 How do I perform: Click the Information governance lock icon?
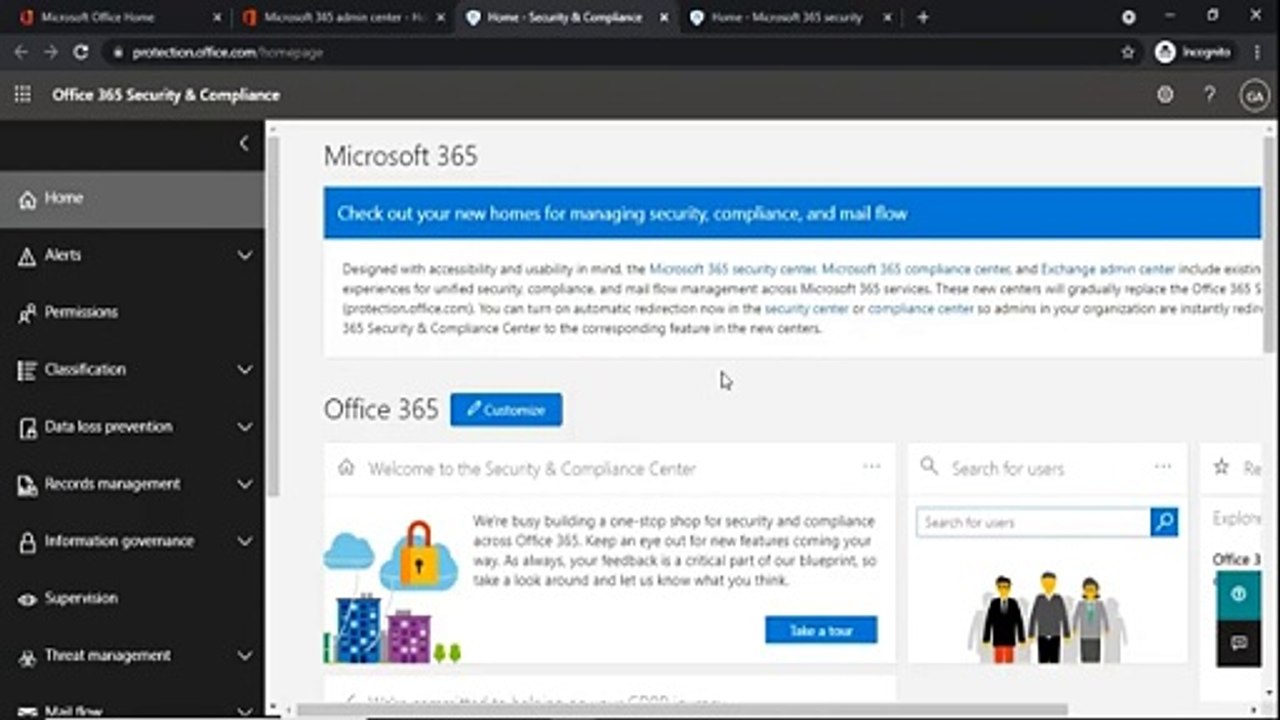(27, 542)
